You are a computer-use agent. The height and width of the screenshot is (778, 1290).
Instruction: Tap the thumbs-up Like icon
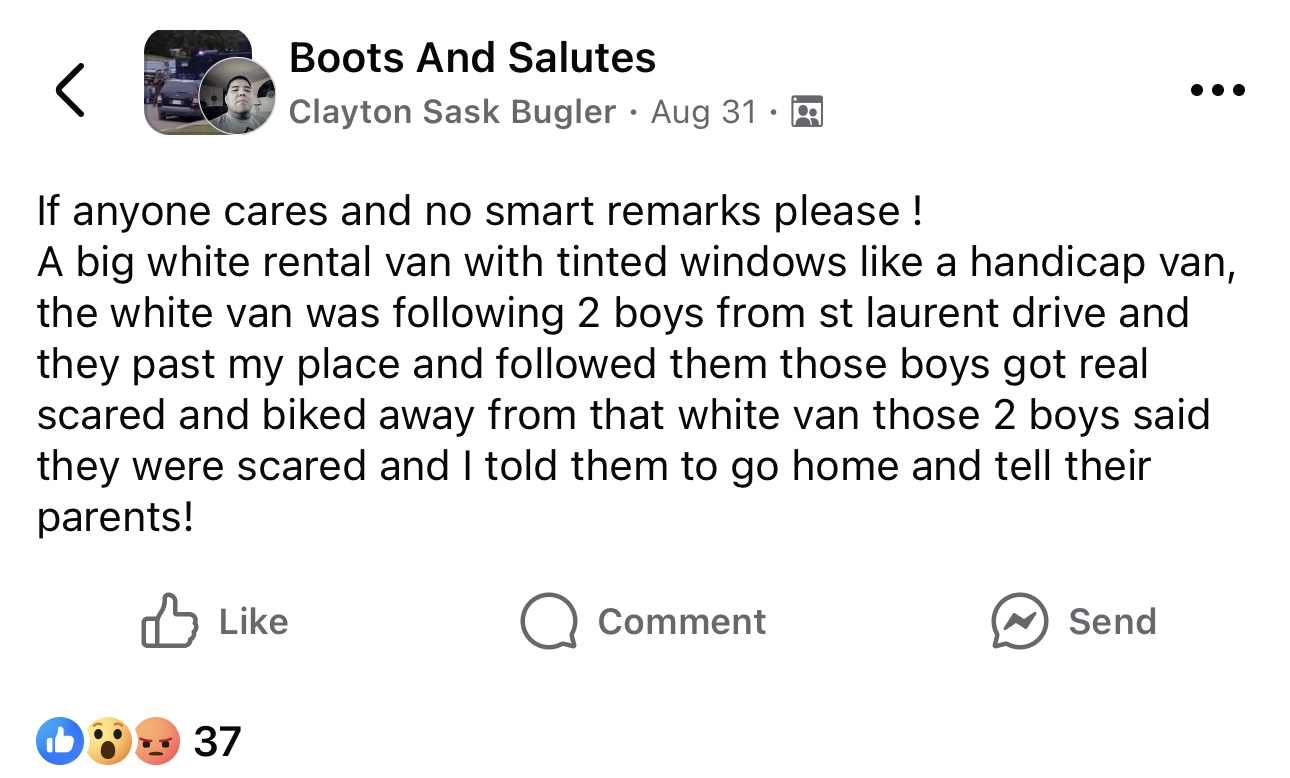(x=168, y=621)
